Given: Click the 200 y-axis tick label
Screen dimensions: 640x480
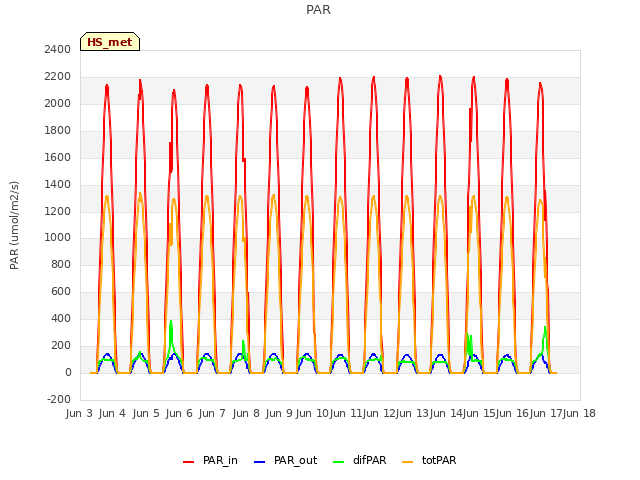Looking at the screenshot, I should pyautogui.click(x=61, y=346).
